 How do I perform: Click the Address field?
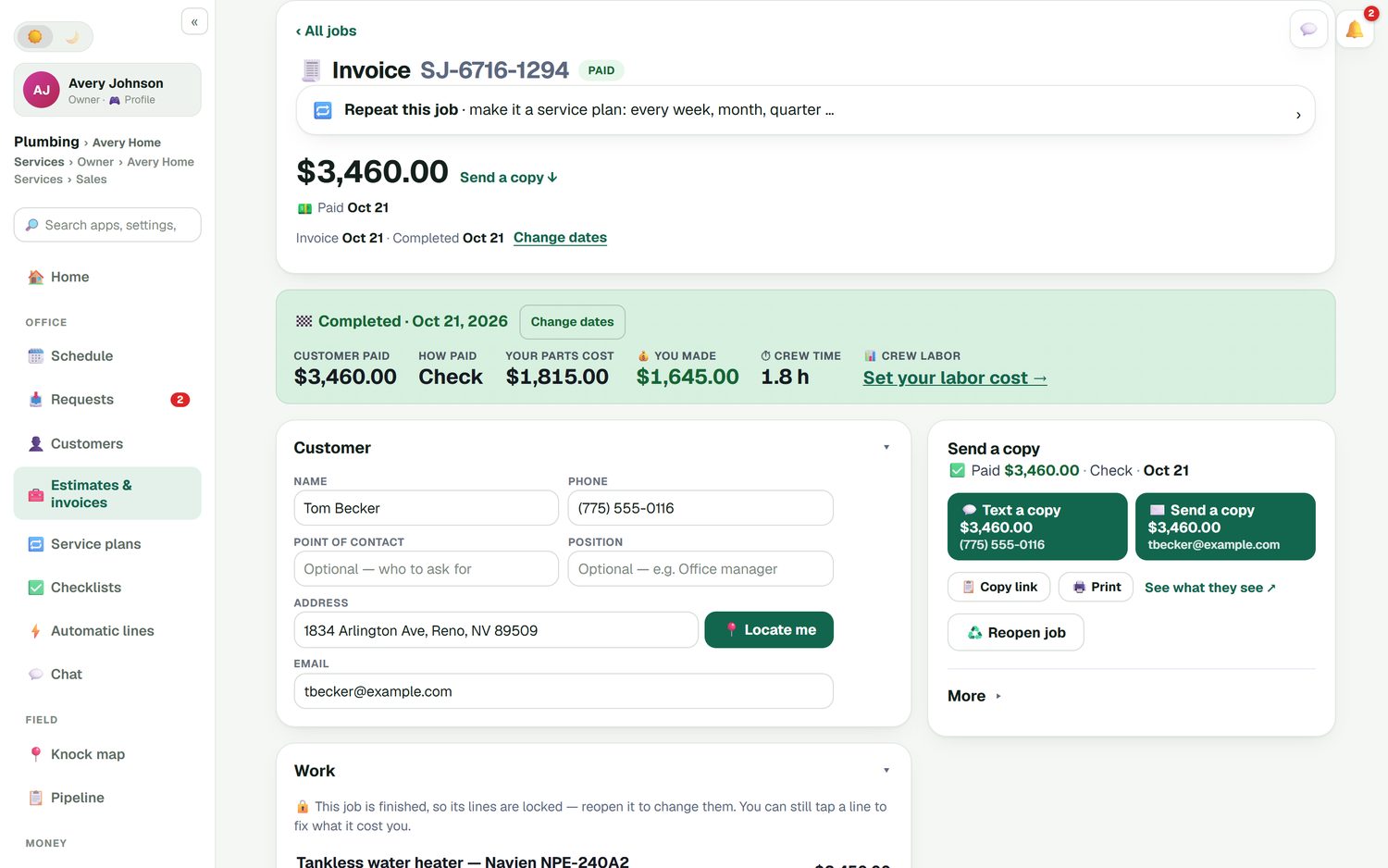pos(496,630)
